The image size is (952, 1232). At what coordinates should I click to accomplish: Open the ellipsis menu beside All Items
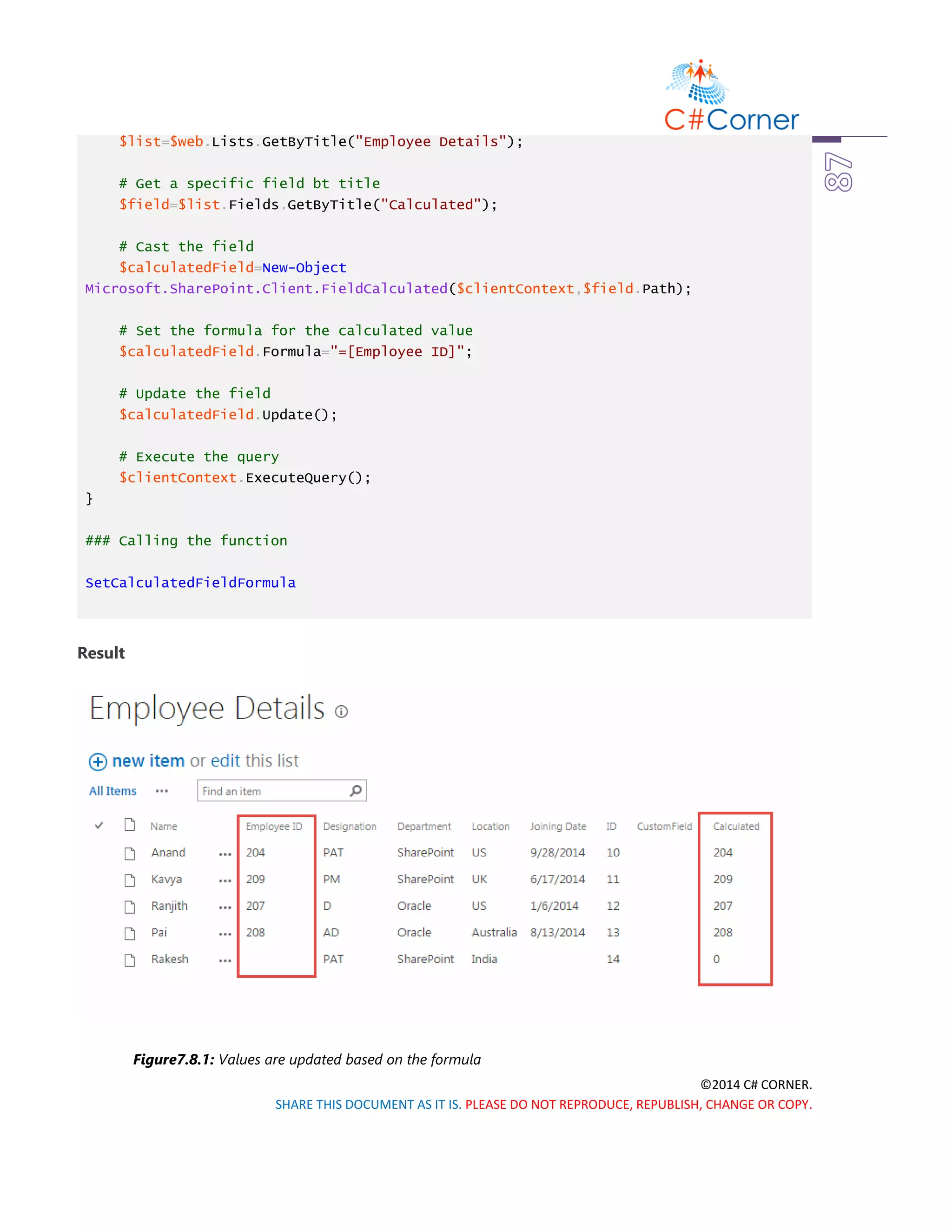(162, 791)
